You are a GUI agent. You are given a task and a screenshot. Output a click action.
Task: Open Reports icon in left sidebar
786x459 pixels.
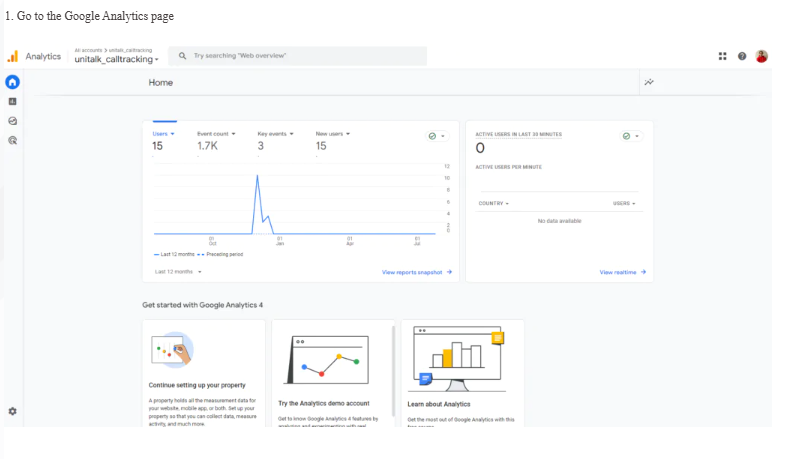tap(13, 101)
